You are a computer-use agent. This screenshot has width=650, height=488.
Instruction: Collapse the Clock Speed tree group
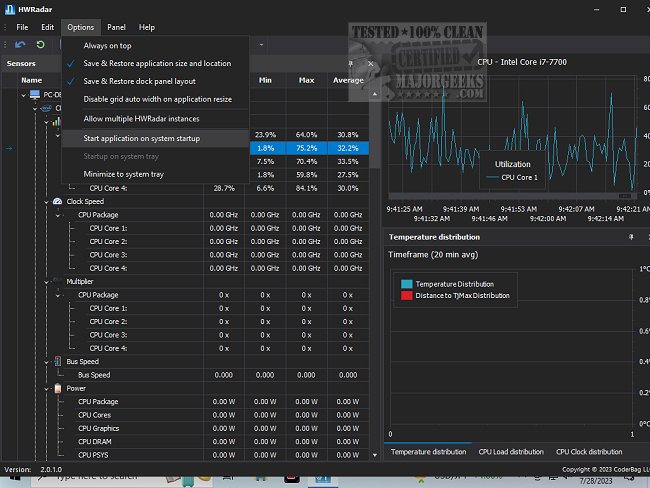click(x=45, y=201)
